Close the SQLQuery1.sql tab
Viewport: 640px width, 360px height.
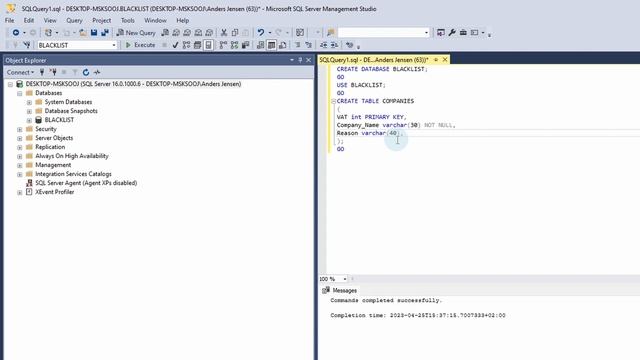click(445, 60)
